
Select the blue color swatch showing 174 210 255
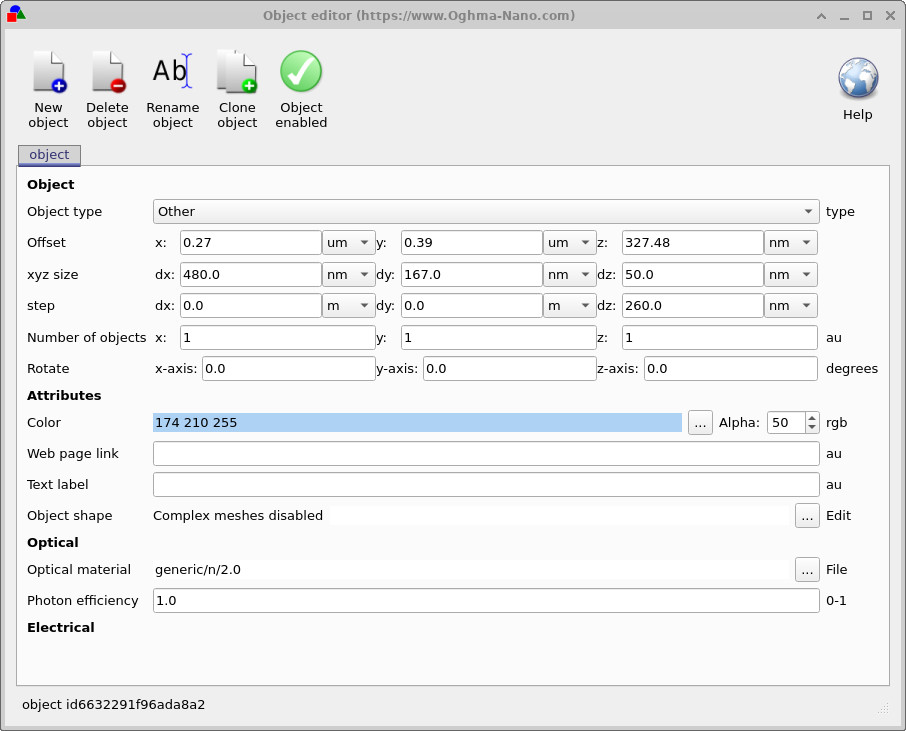416,422
